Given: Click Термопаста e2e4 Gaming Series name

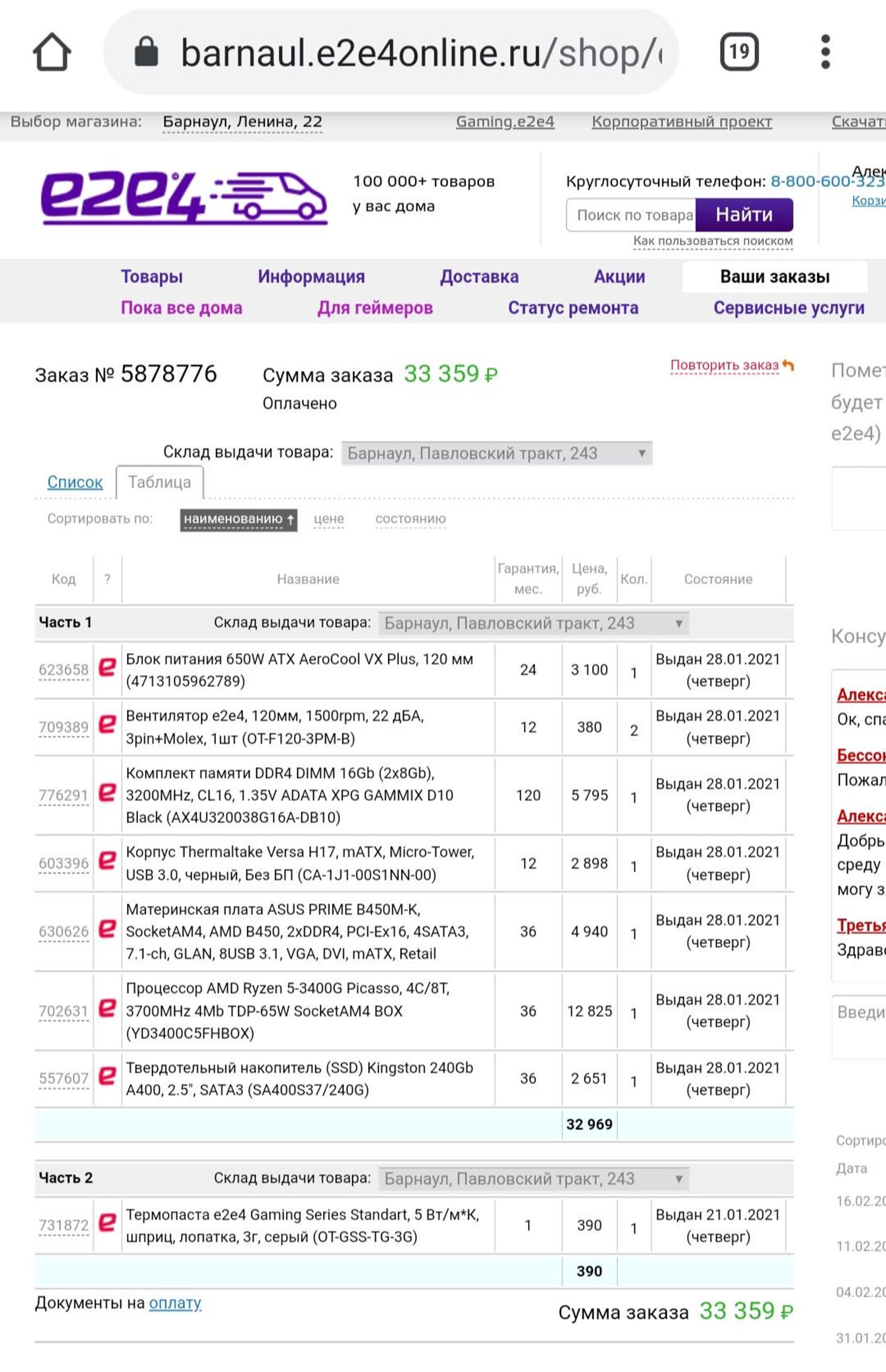Looking at the screenshot, I should pyautogui.click(x=302, y=1225).
